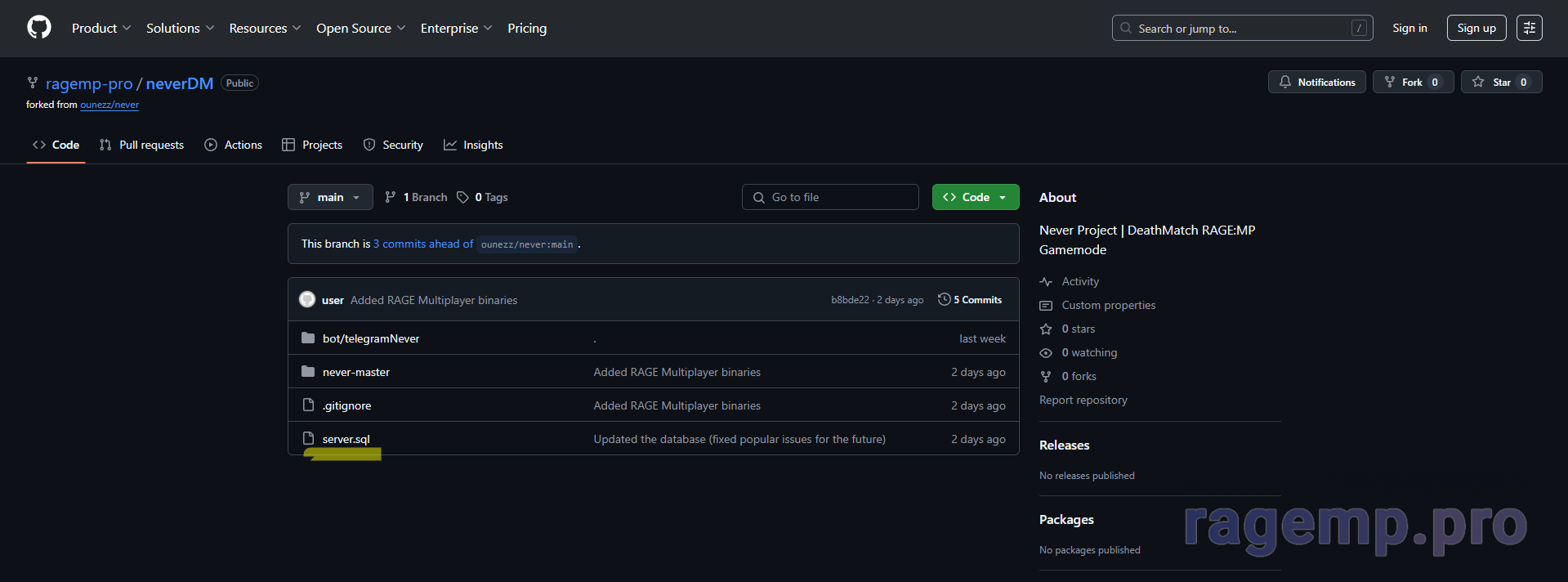Open latest commit message 'Added RAGE Multiplayer binaries'

[x=434, y=300]
